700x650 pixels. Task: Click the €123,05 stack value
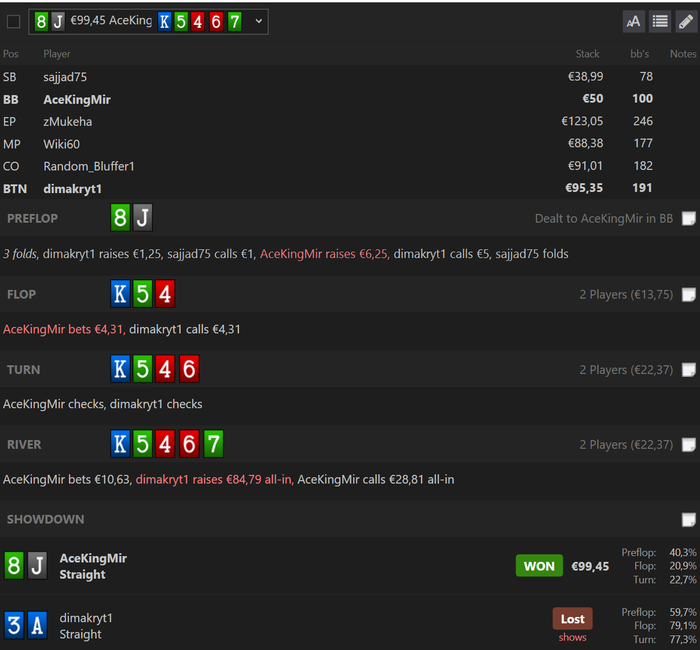(x=582, y=121)
